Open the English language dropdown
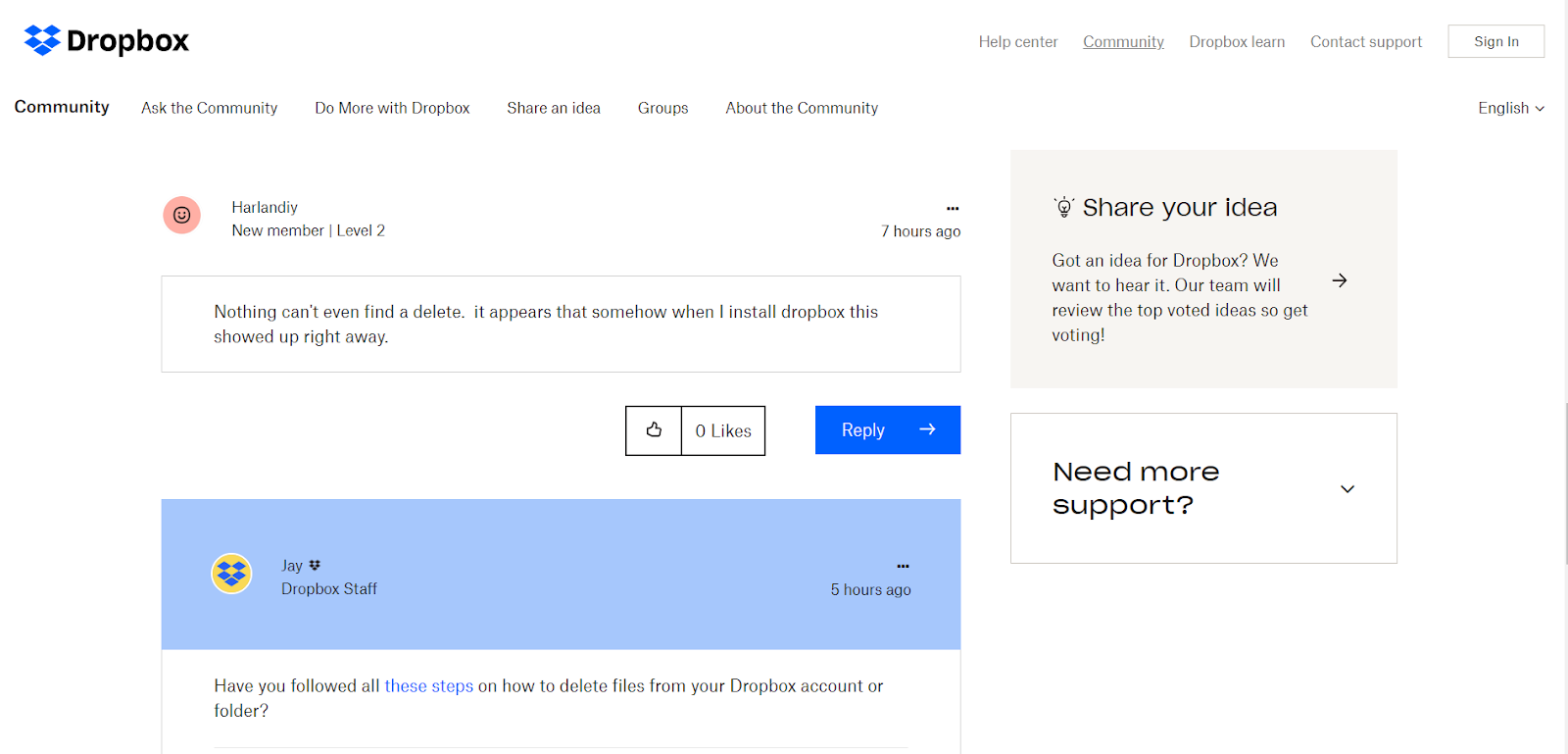The width and height of the screenshot is (1568, 754). pyautogui.click(x=1511, y=108)
